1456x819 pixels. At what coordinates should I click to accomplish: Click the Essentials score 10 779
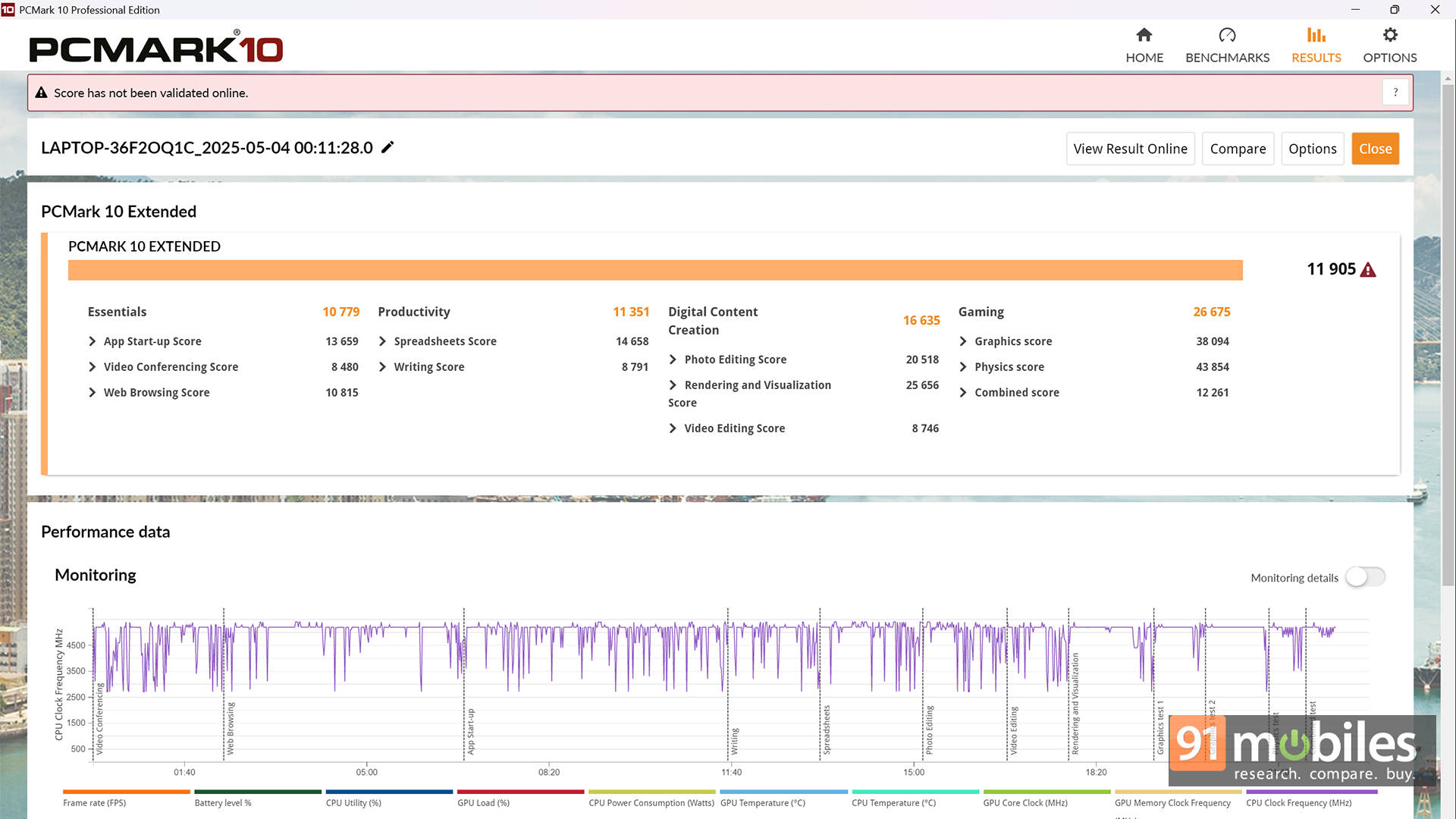click(340, 312)
